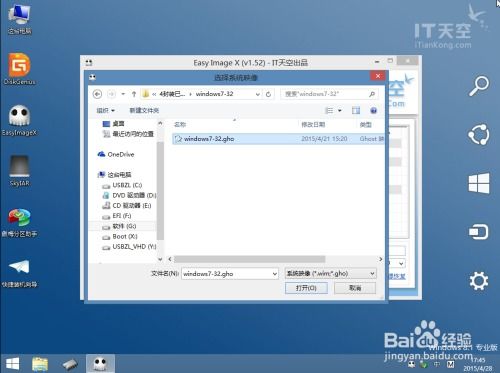This screenshot has height=373, width=500.
Task: Open the Organize menu in dialog toolbar
Action: pos(105,110)
